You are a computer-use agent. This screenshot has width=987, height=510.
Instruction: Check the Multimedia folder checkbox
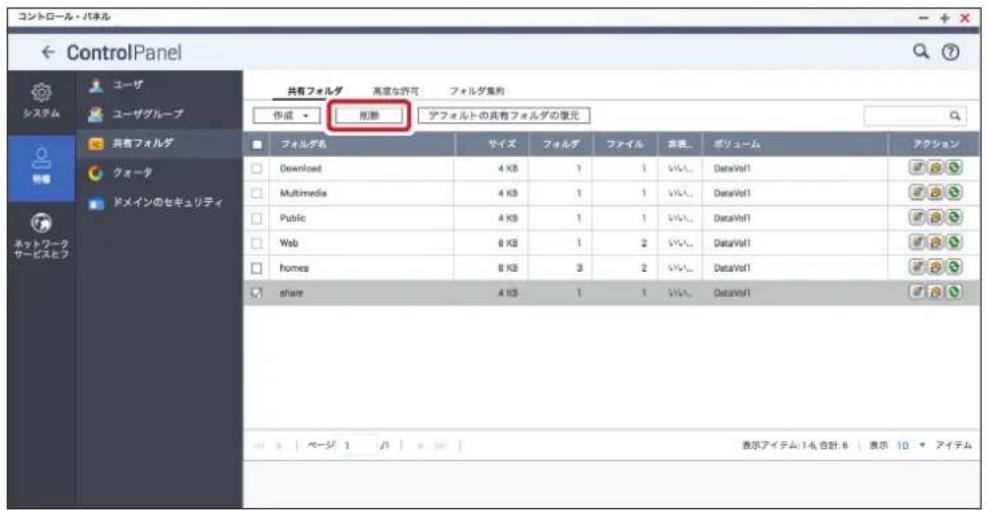pos(257,193)
